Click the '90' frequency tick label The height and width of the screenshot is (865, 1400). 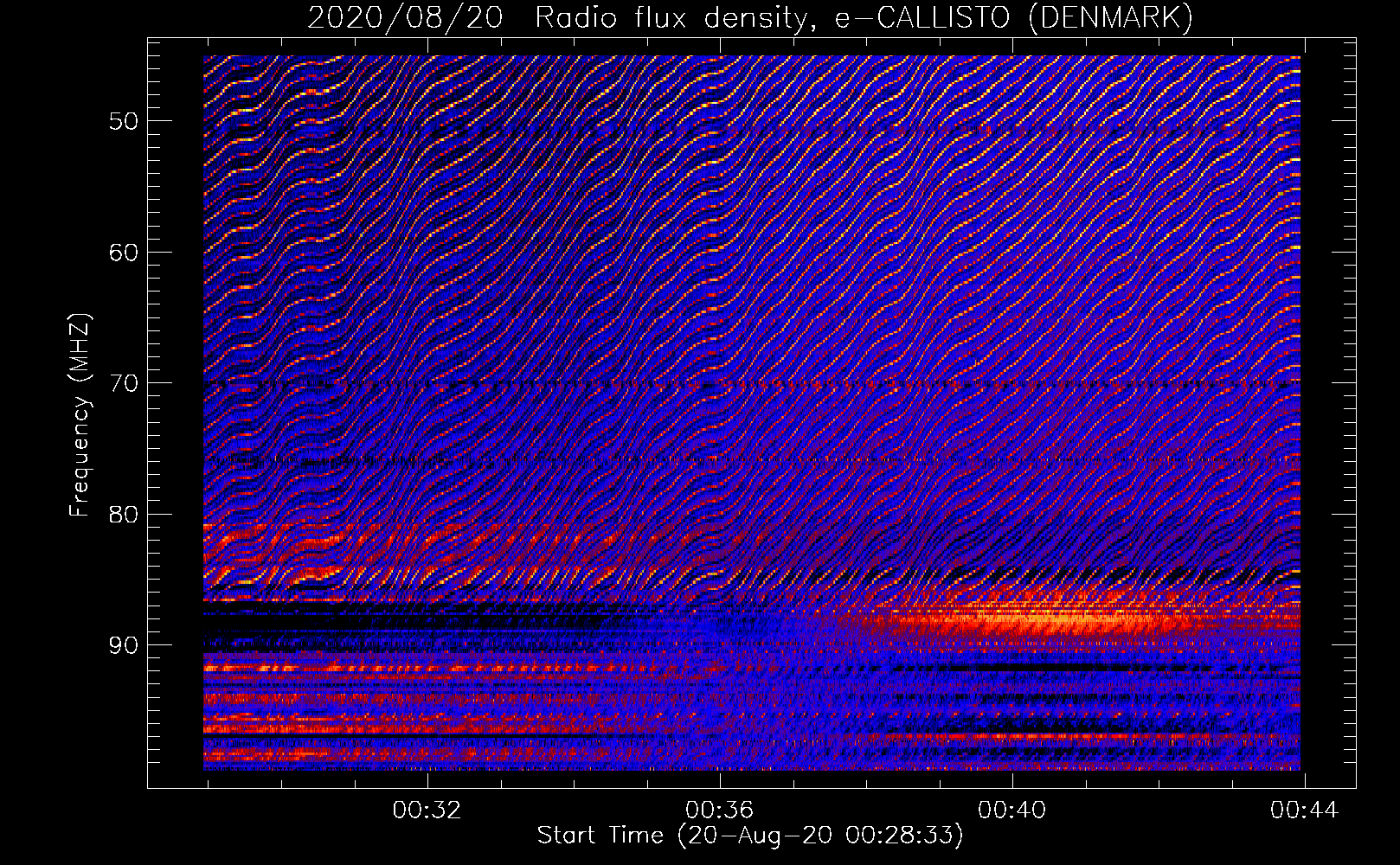[124, 645]
